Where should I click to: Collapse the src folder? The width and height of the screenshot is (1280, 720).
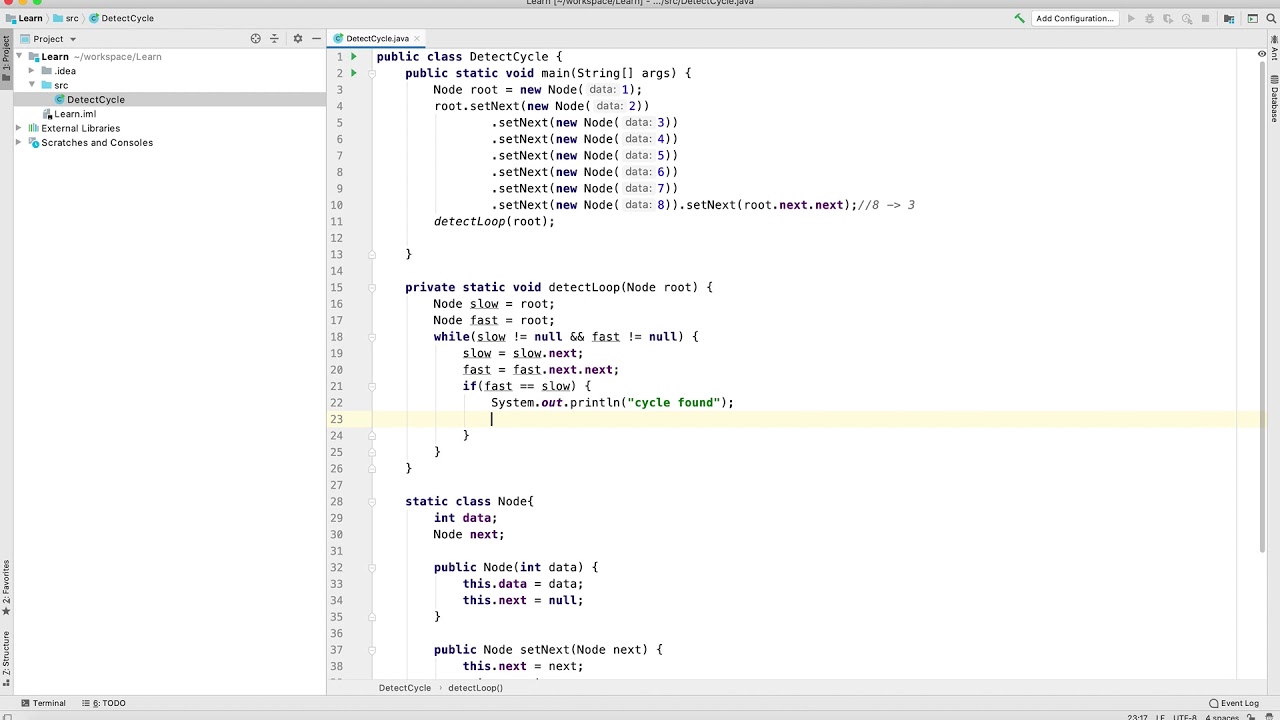click(32, 85)
